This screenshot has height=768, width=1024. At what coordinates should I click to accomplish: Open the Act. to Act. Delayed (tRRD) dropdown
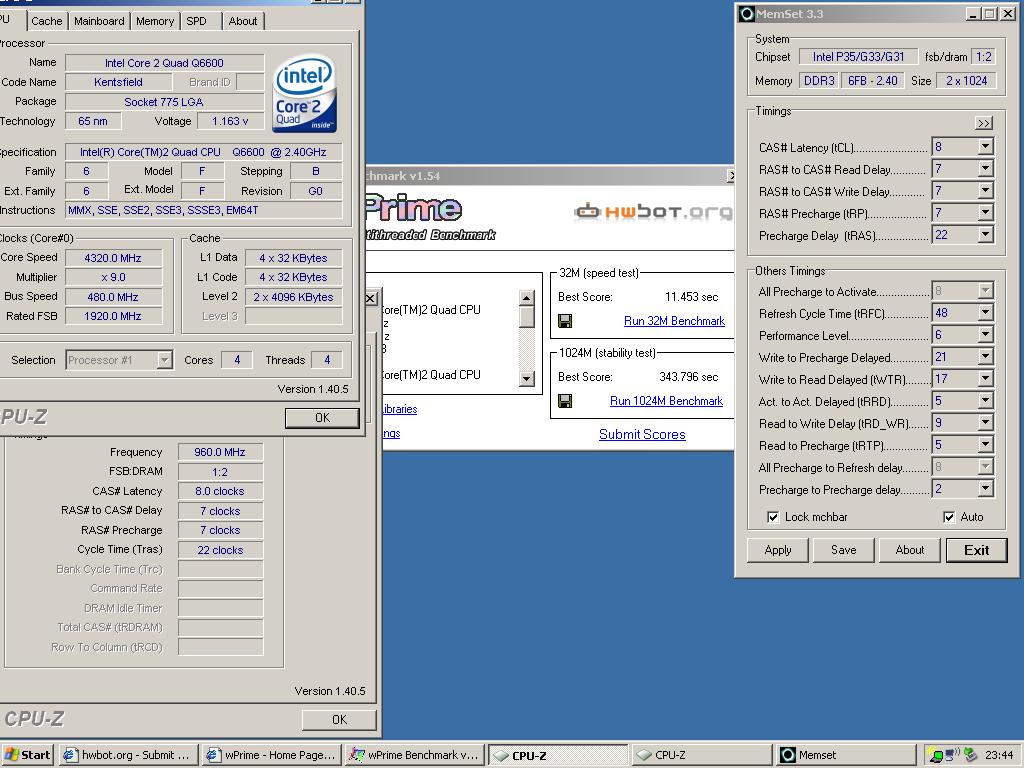tap(985, 401)
